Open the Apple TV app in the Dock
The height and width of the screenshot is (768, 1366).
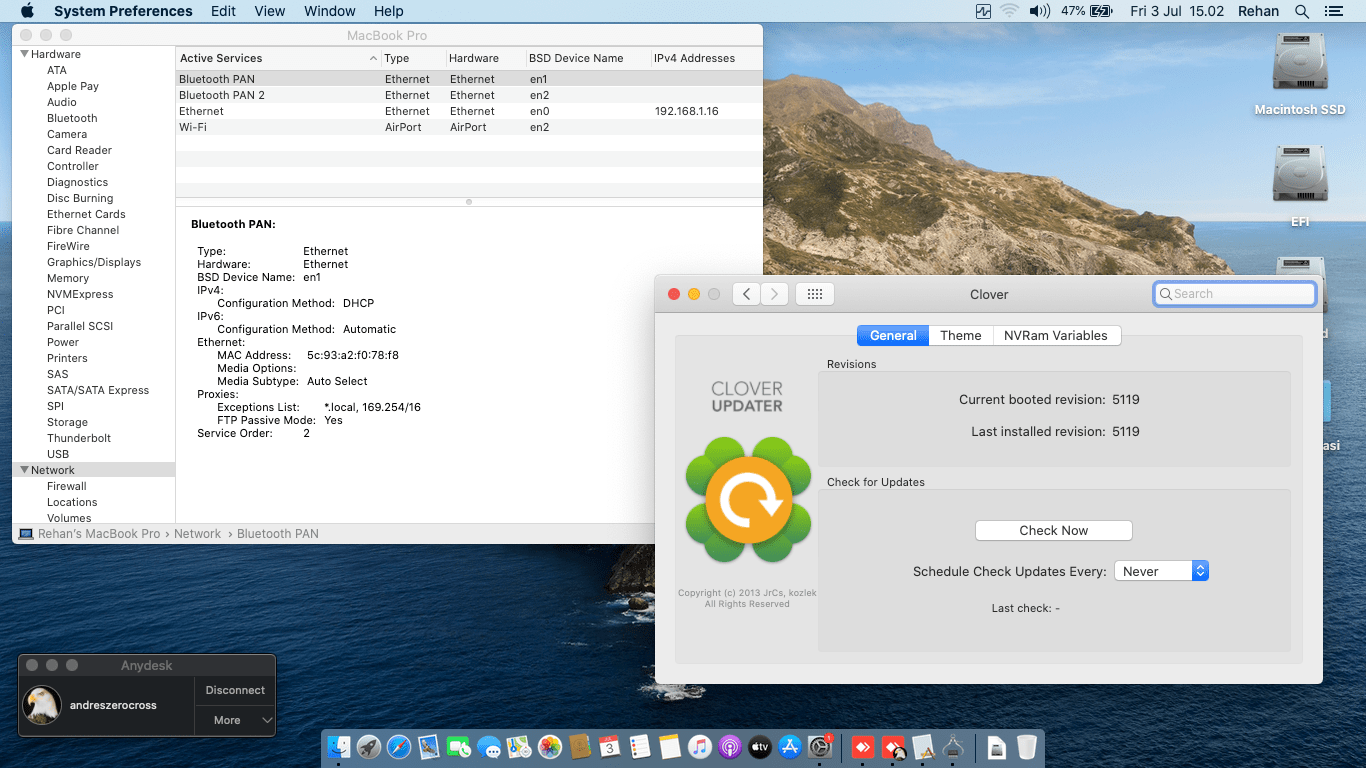(760, 747)
